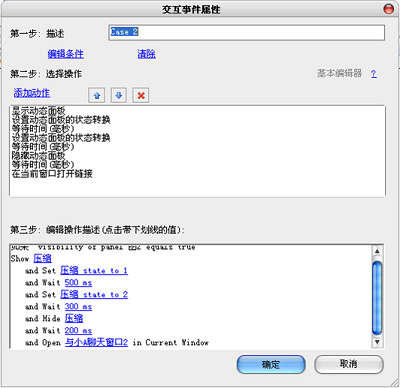Edit the Wait 200 ms value
Screen dimensions: 400x388
pos(78,331)
